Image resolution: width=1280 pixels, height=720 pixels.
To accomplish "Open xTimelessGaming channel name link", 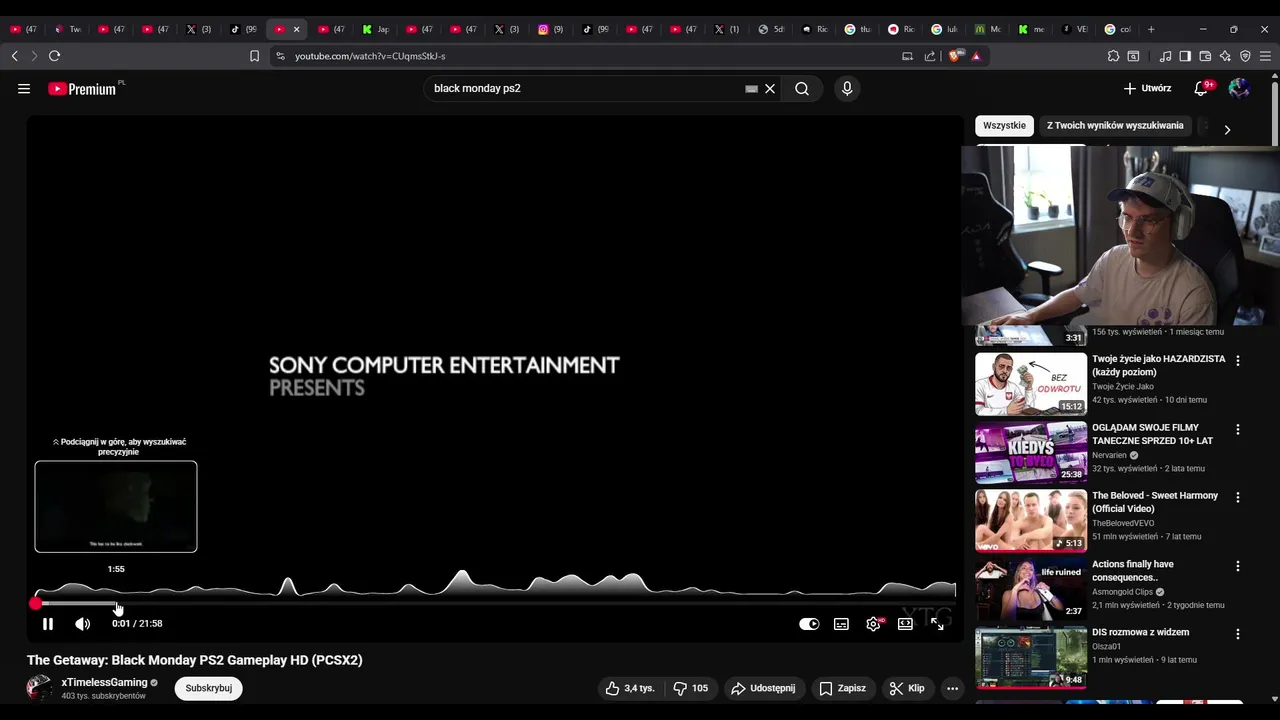I will [104, 682].
